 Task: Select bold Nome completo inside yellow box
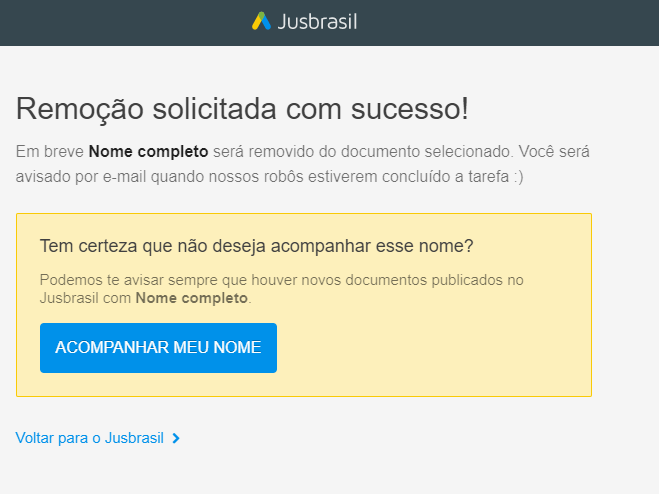tap(192, 298)
